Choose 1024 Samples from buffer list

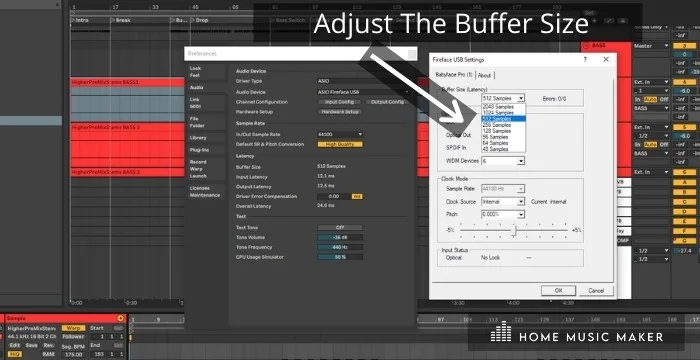tap(504, 113)
